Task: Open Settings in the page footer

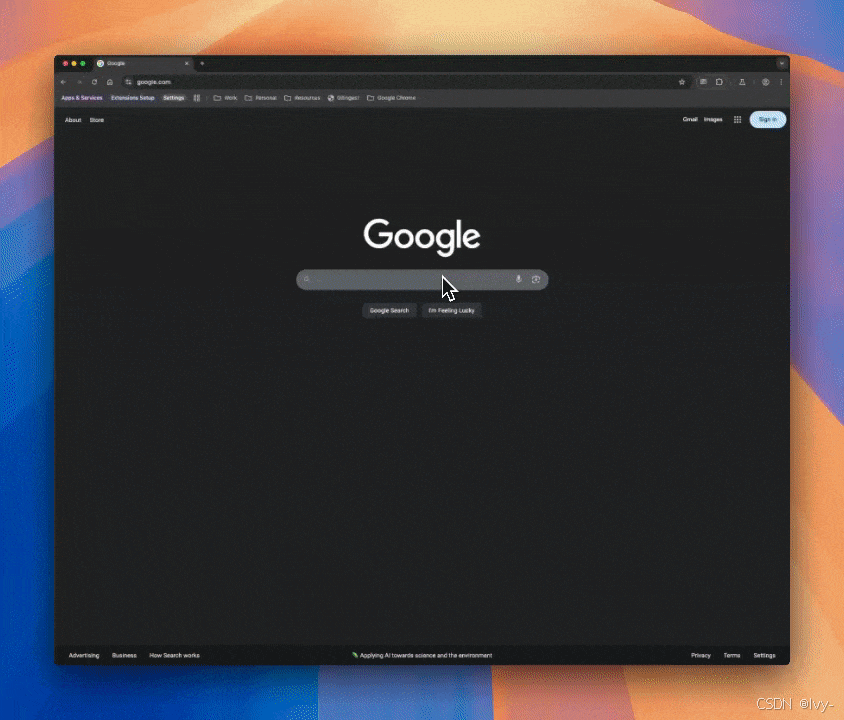Action: coord(764,655)
